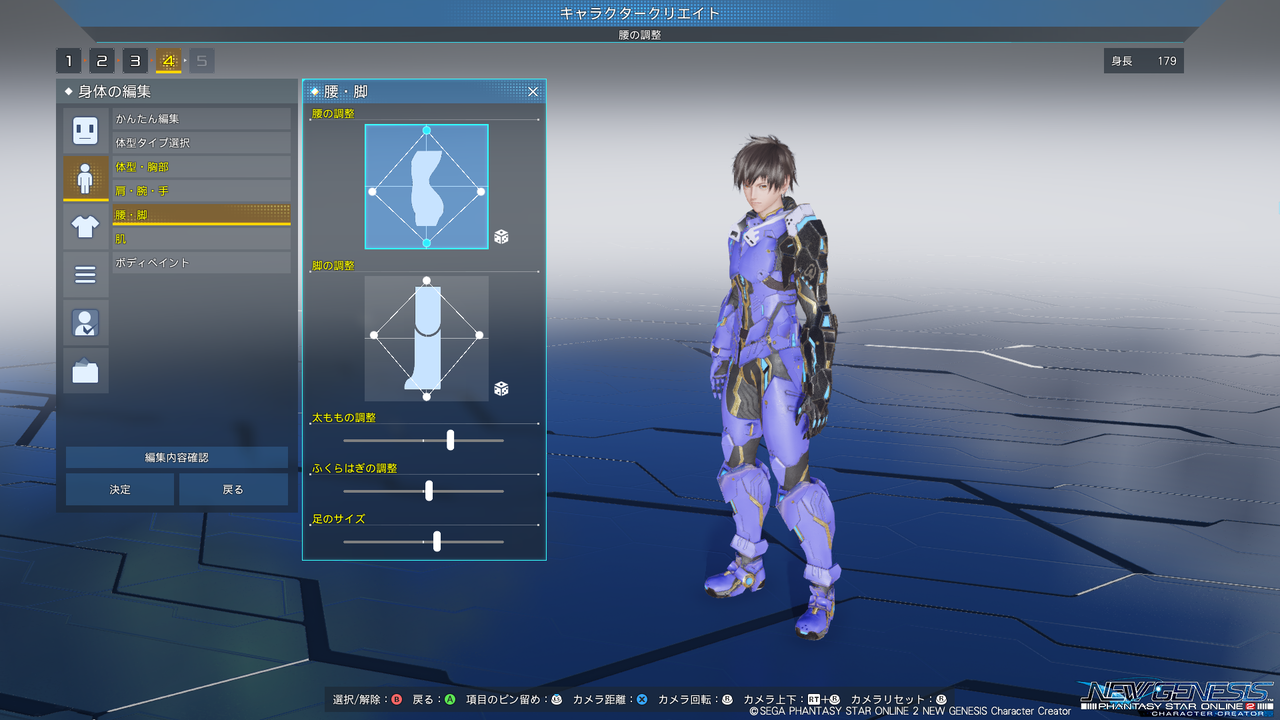Viewport: 1280px width, 720px height.
Task: Click the 項目のピン留め control hint
Action: click(514, 700)
